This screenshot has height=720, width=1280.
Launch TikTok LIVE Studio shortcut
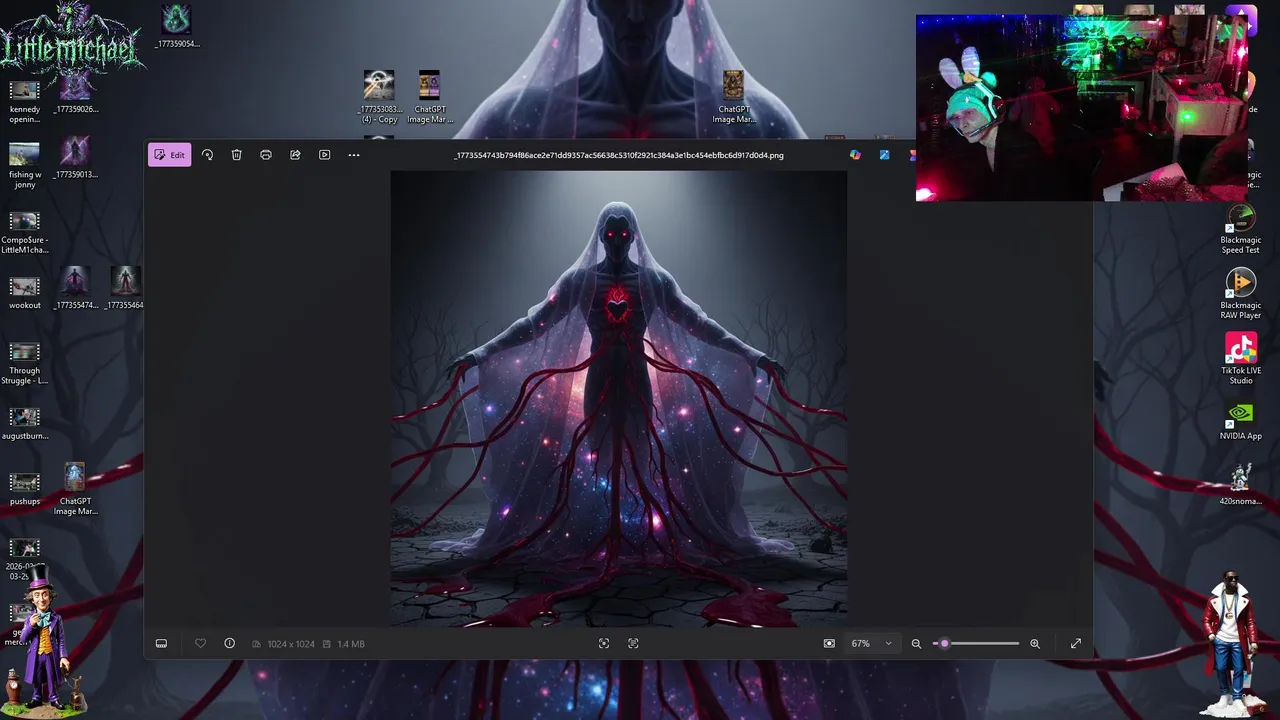point(1241,359)
